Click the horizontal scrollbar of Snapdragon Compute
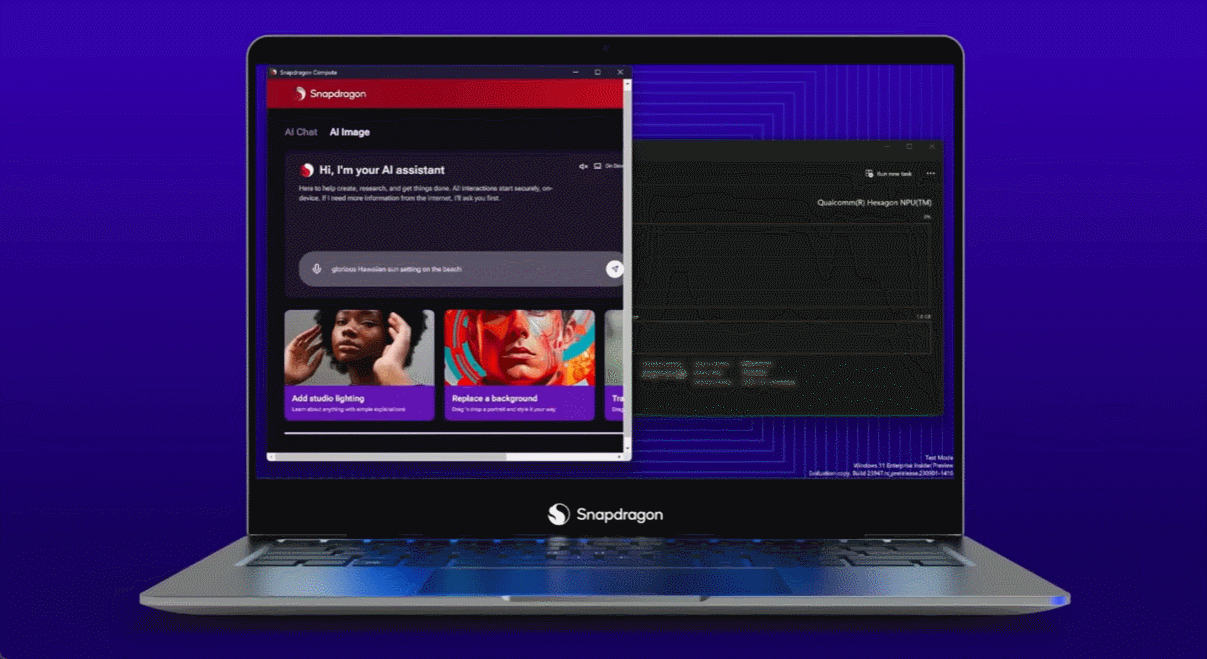This screenshot has width=1207, height=659. [390, 457]
